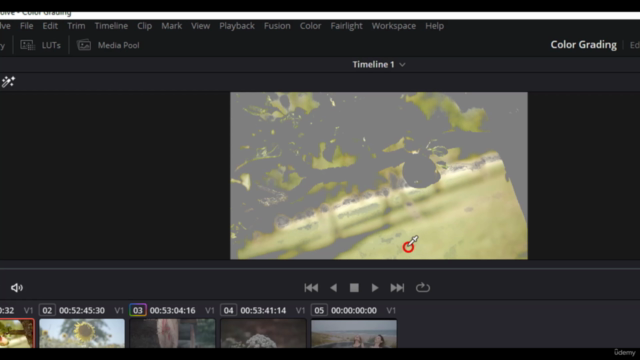Click the Media Pool icon

click(x=84, y=45)
